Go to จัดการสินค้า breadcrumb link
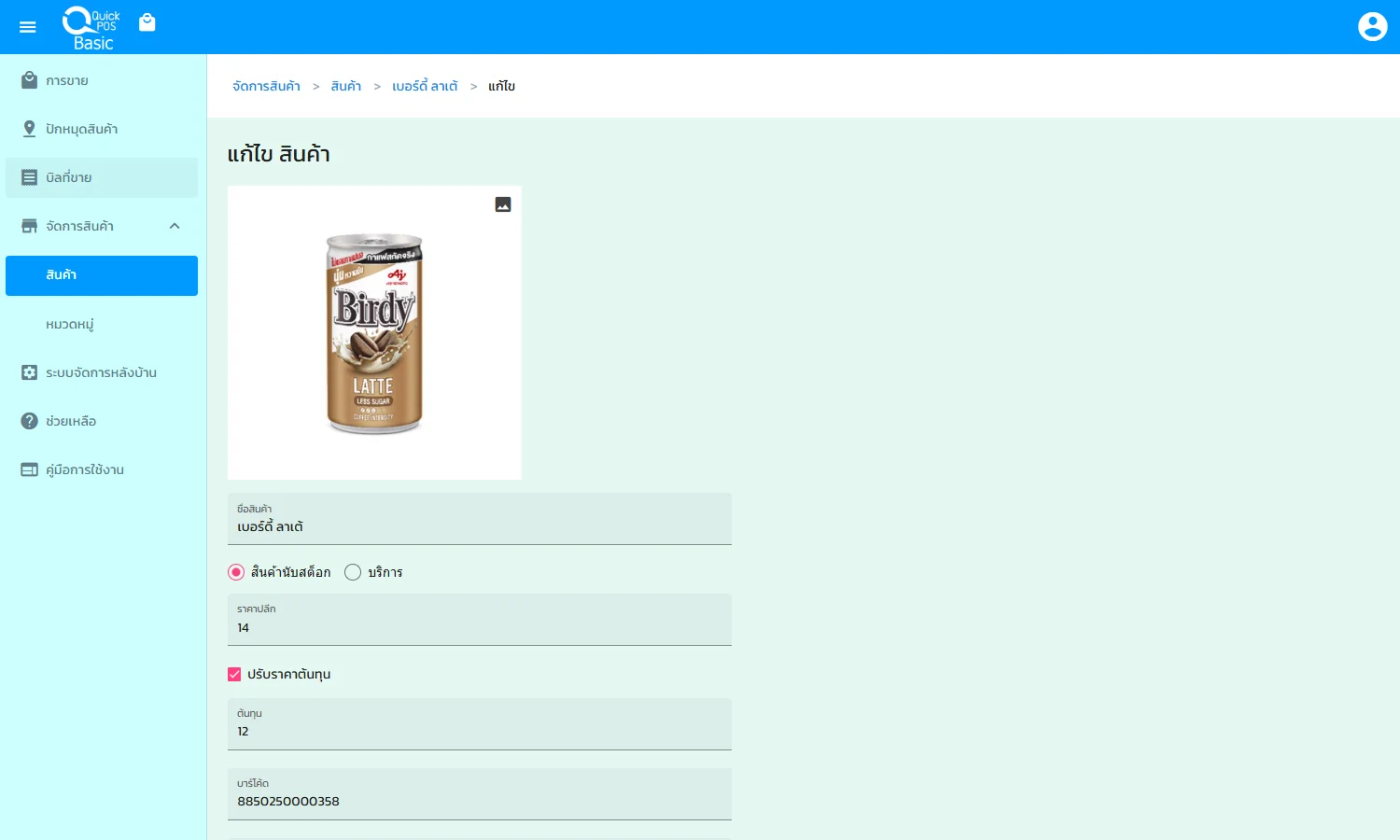1400x840 pixels. [x=266, y=86]
